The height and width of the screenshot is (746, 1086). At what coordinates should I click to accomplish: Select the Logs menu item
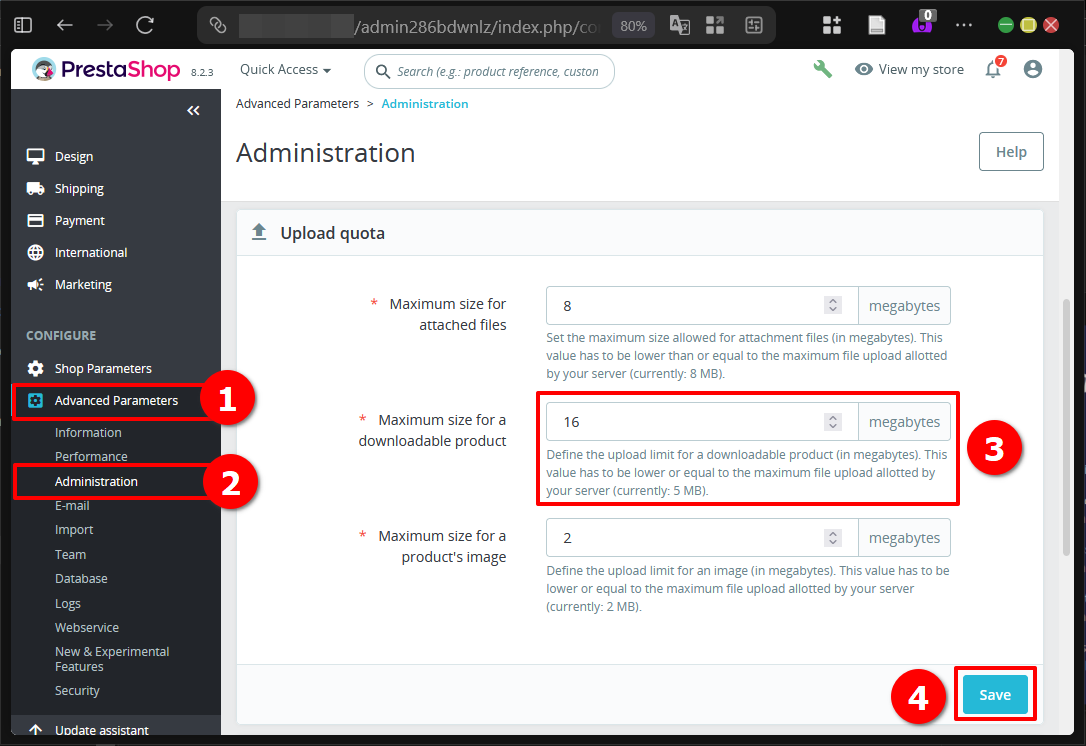(x=67, y=603)
